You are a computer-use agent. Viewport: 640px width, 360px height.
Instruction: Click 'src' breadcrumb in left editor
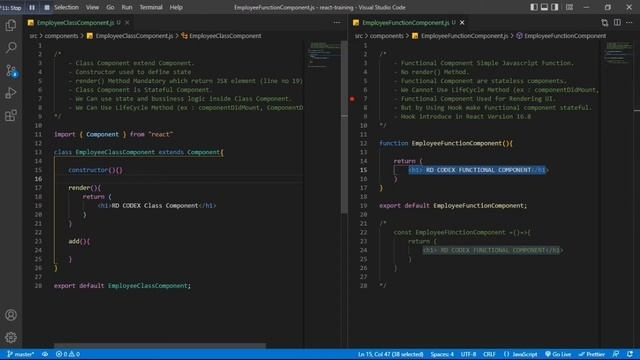(x=33, y=36)
